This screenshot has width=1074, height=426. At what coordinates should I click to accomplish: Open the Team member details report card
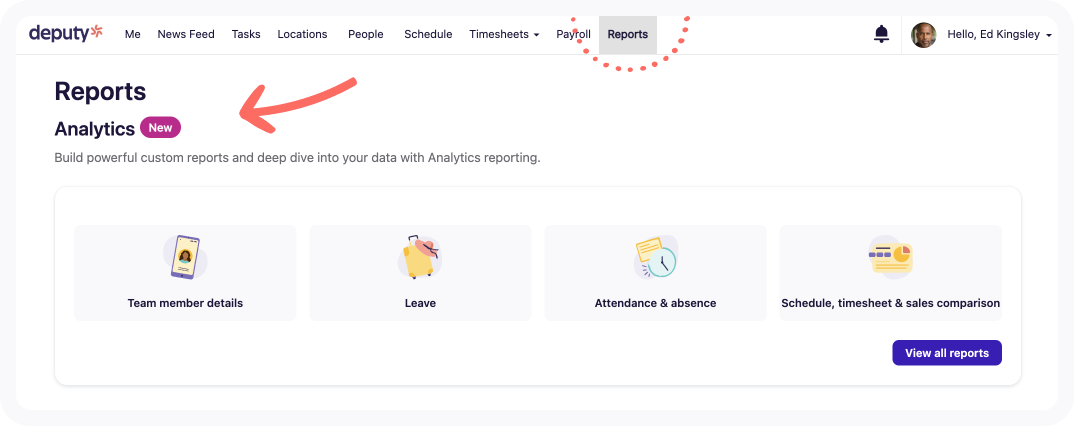pyautogui.click(x=185, y=273)
